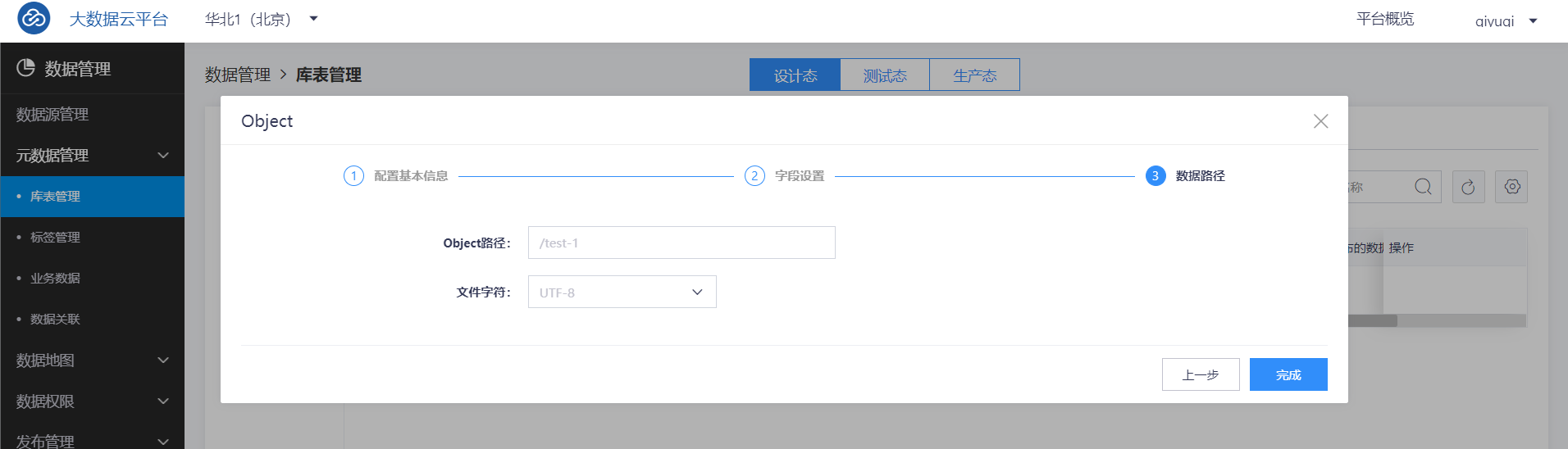Viewport: 1568px width, 449px height.
Task: Click the 上一步 button
Action: click(x=1201, y=374)
